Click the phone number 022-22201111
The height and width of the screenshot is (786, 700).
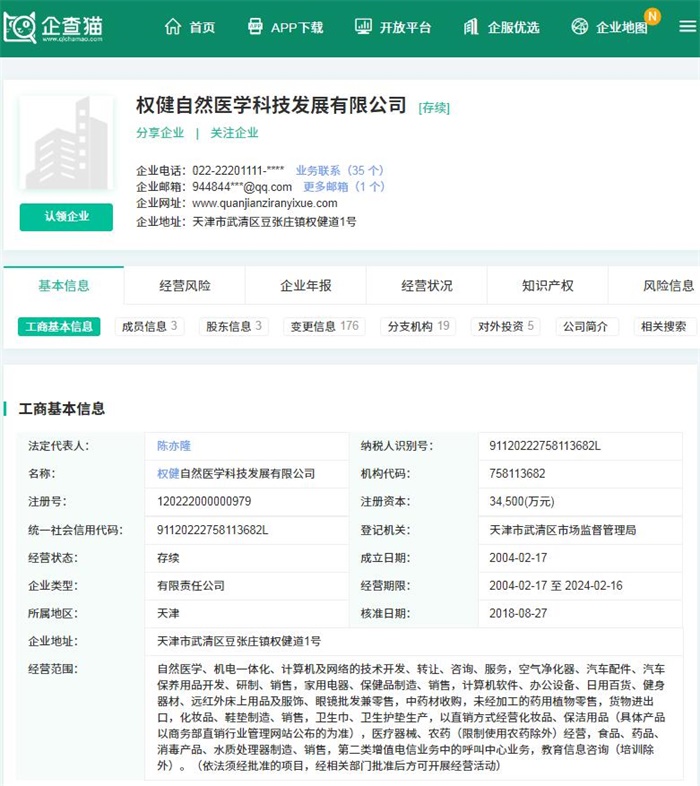point(238,170)
